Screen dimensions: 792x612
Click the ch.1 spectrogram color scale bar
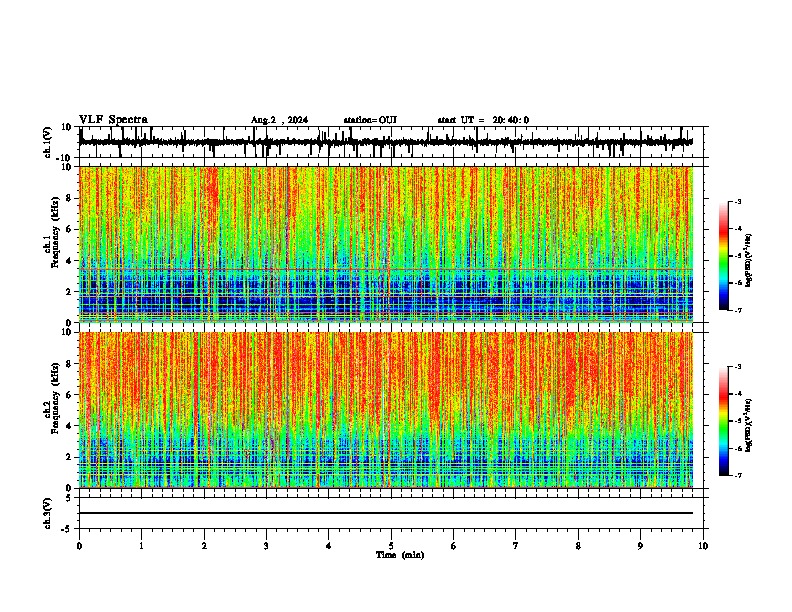[723, 256]
